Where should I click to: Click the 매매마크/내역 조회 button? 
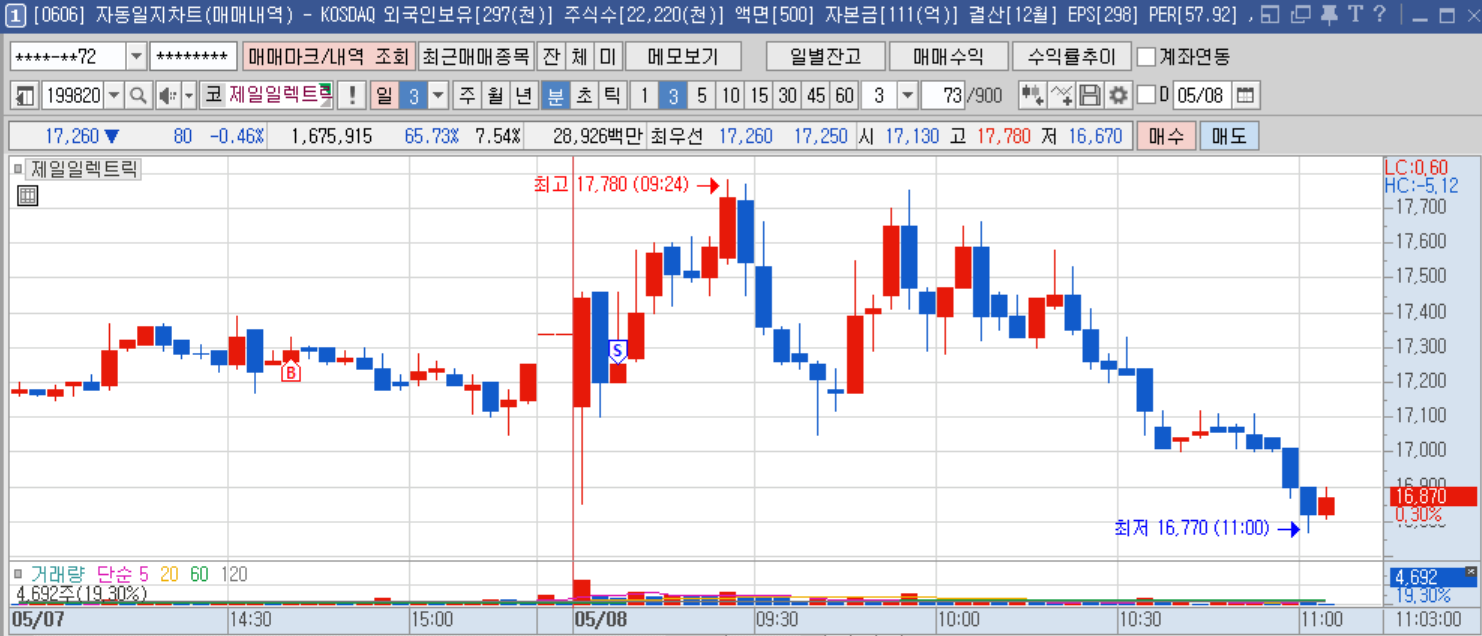click(x=327, y=56)
